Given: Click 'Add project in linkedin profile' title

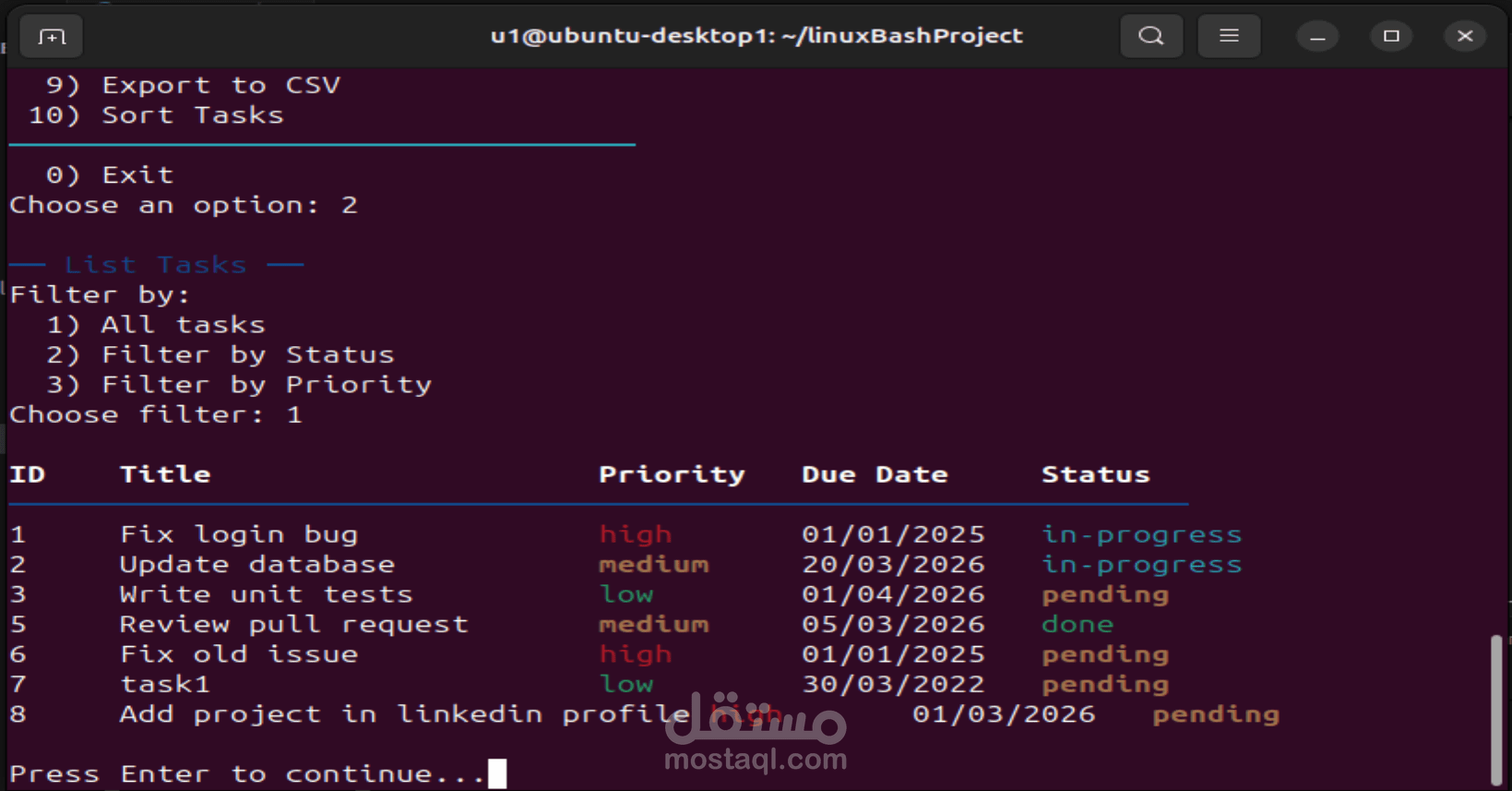Looking at the screenshot, I should click(x=405, y=714).
